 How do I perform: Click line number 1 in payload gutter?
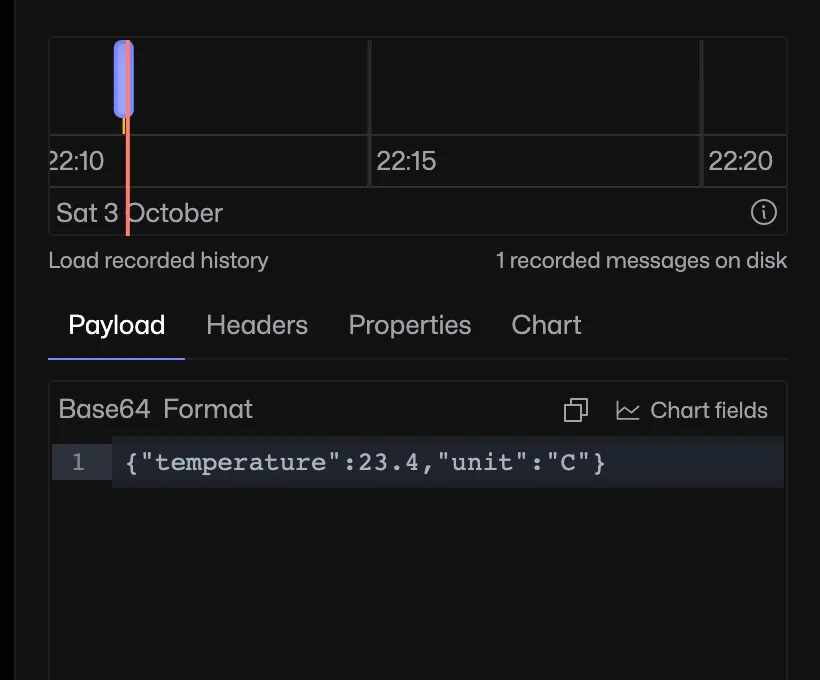(x=78, y=462)
